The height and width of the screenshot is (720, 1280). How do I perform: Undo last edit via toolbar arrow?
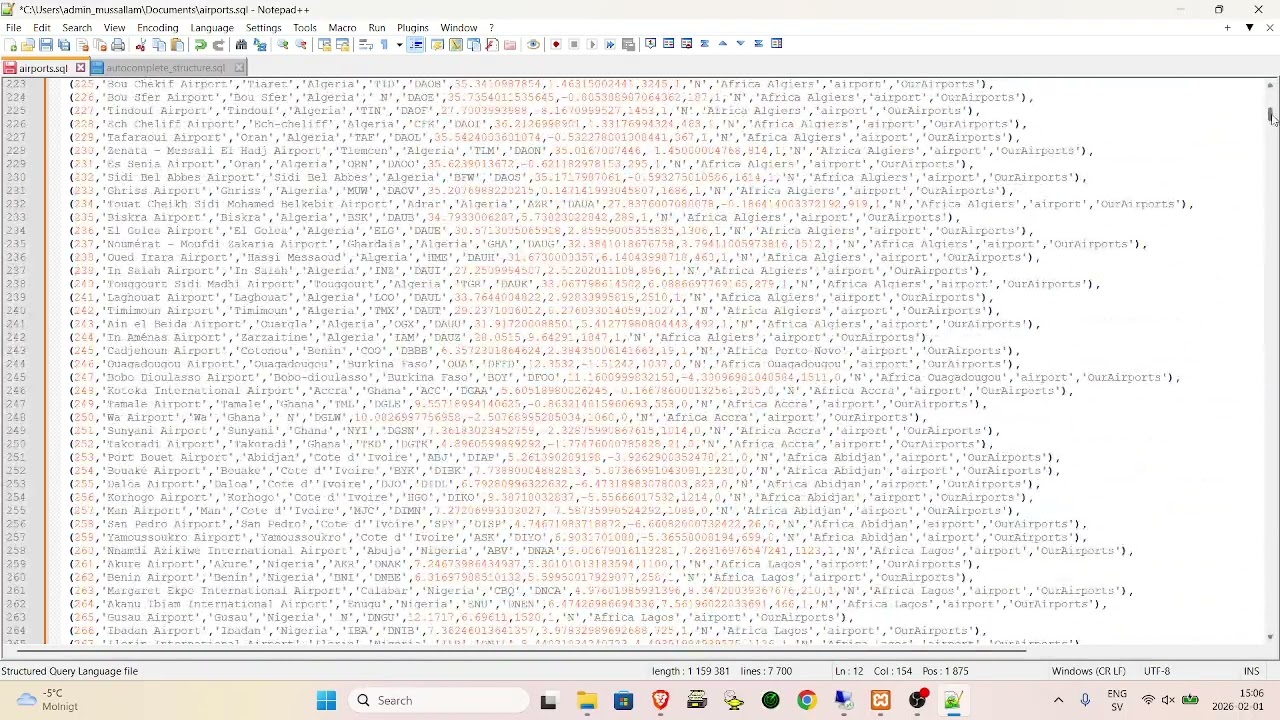[200, 44]
